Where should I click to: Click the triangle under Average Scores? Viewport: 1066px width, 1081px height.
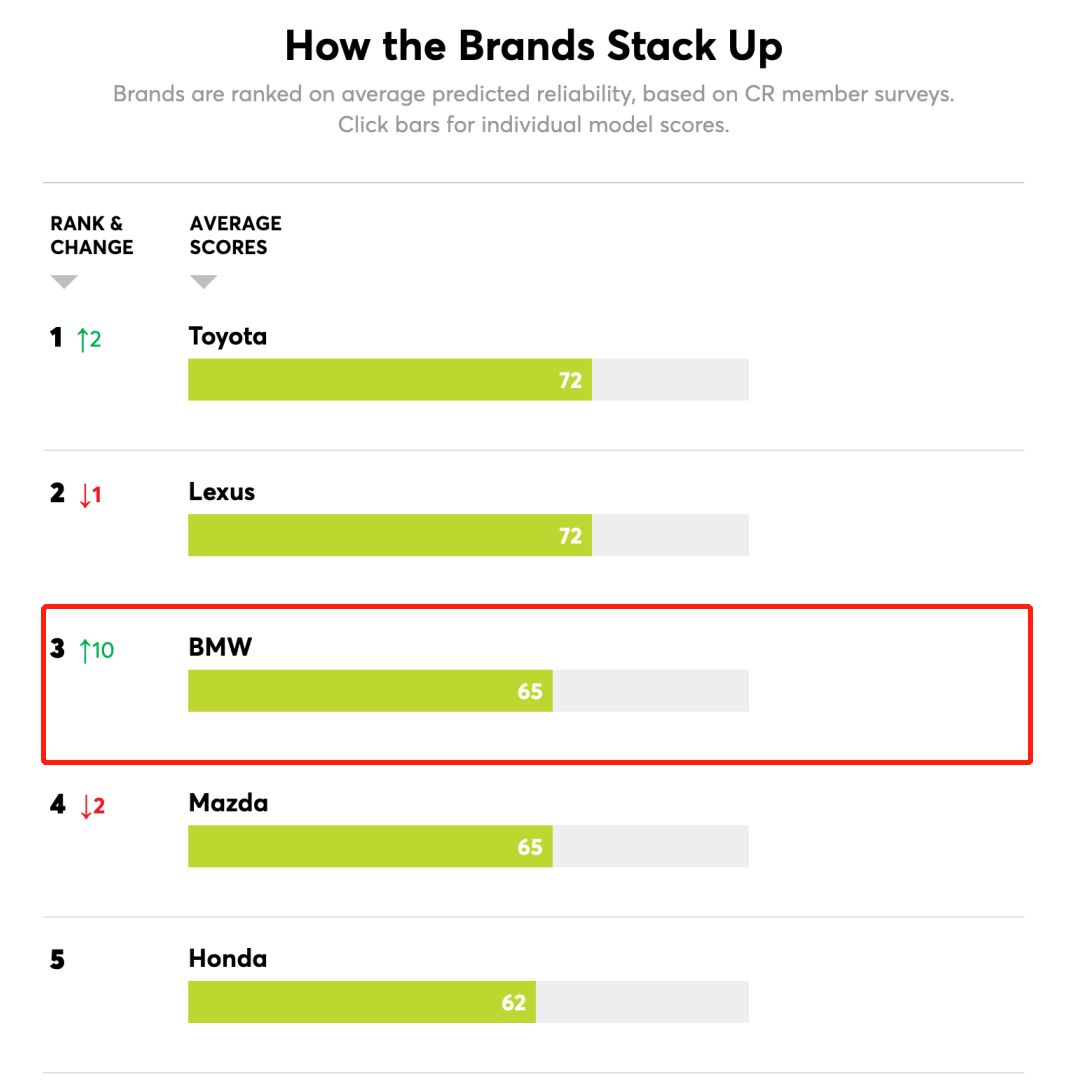coord(203,283)
